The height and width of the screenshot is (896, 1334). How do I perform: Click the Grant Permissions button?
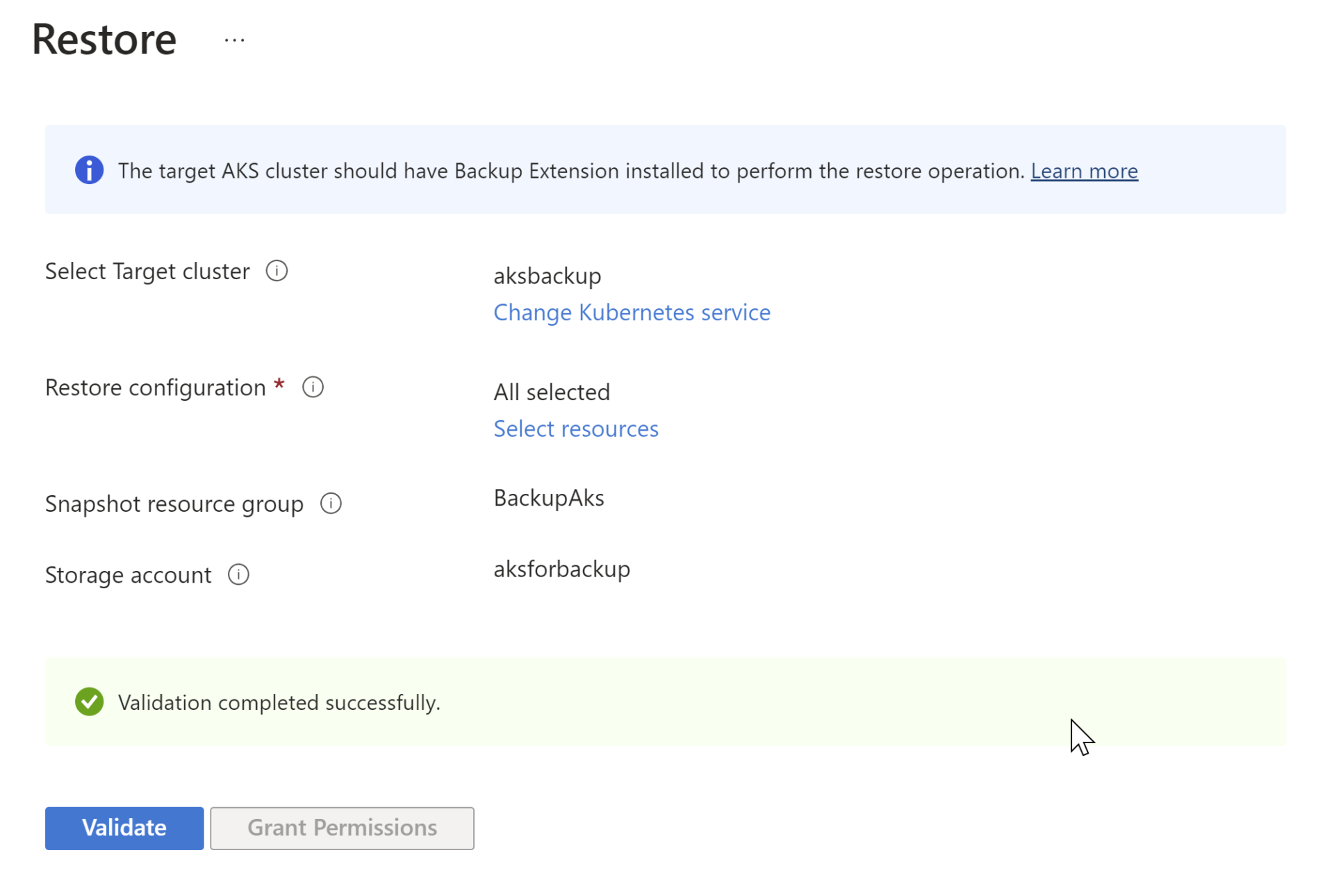pos(342,828)
